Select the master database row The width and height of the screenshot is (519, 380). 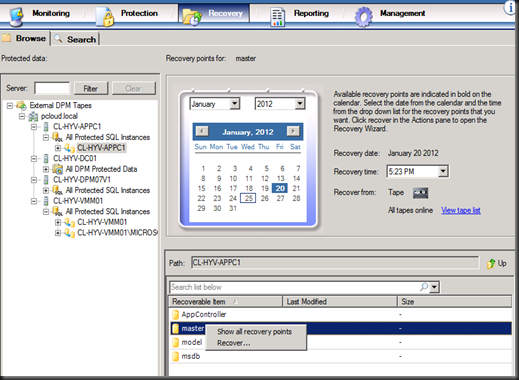coord(341,329)
